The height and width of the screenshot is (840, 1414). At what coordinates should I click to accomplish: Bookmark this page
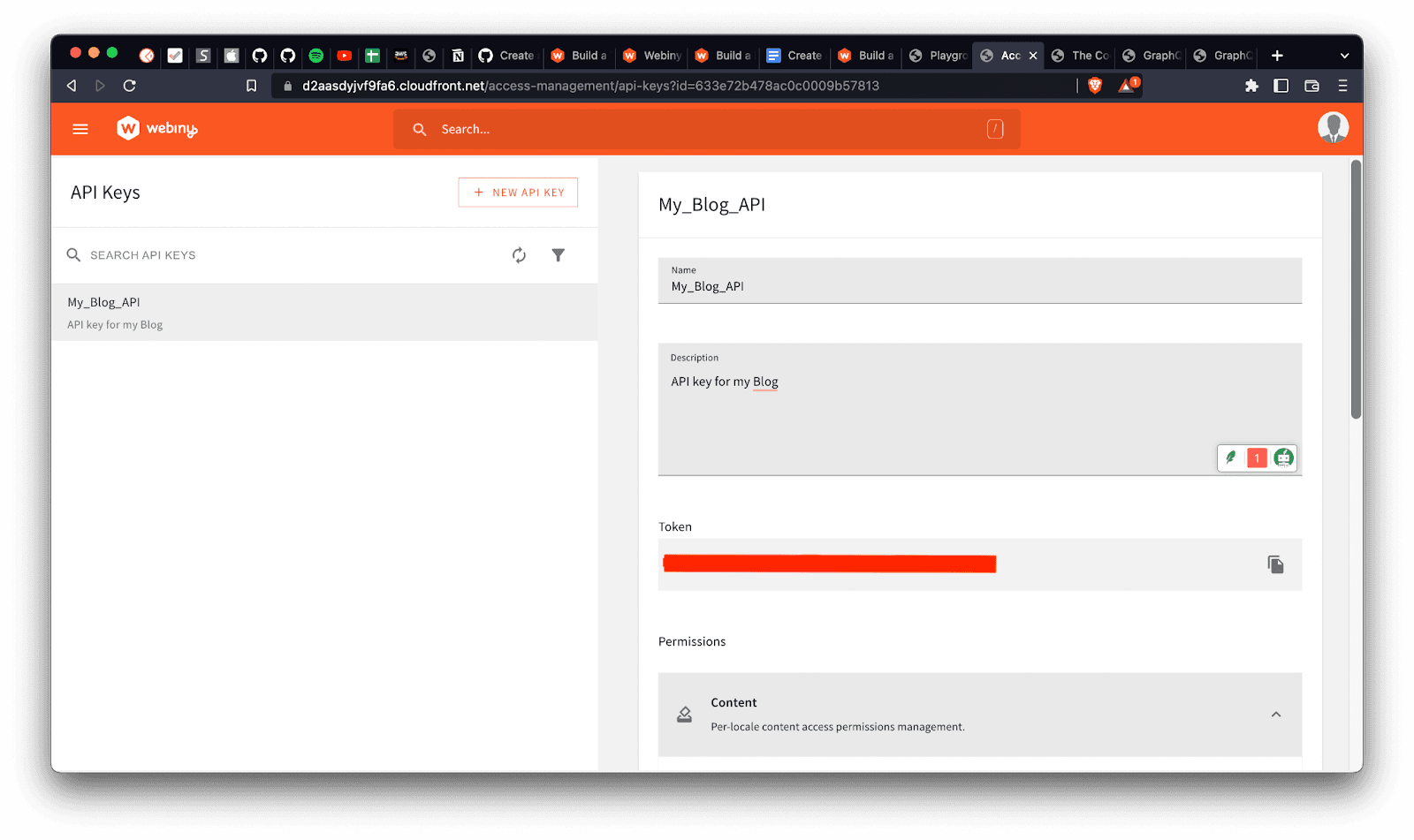coord(251,86)
